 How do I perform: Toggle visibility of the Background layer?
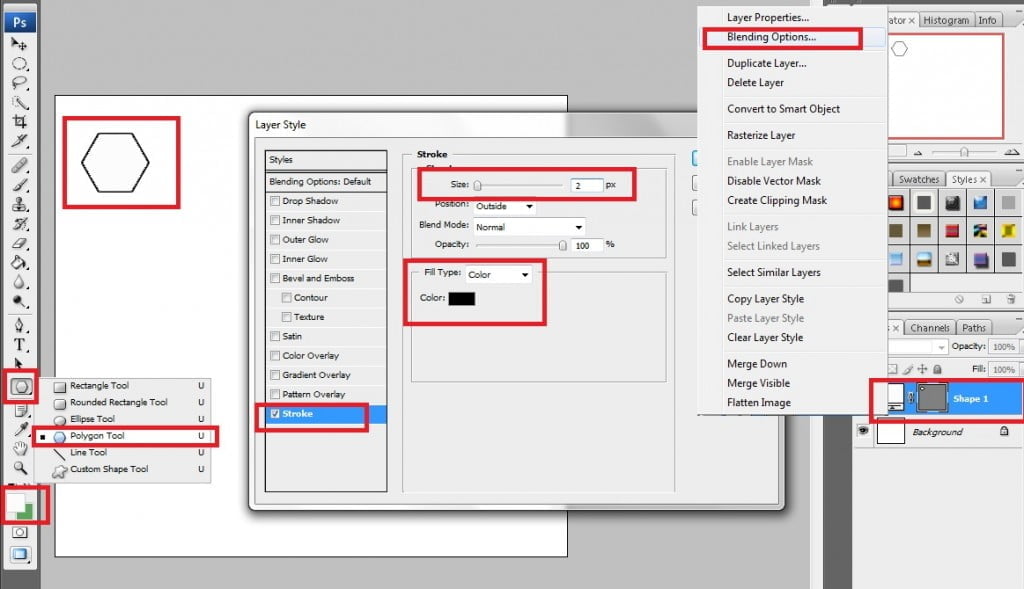click(862, 432)
